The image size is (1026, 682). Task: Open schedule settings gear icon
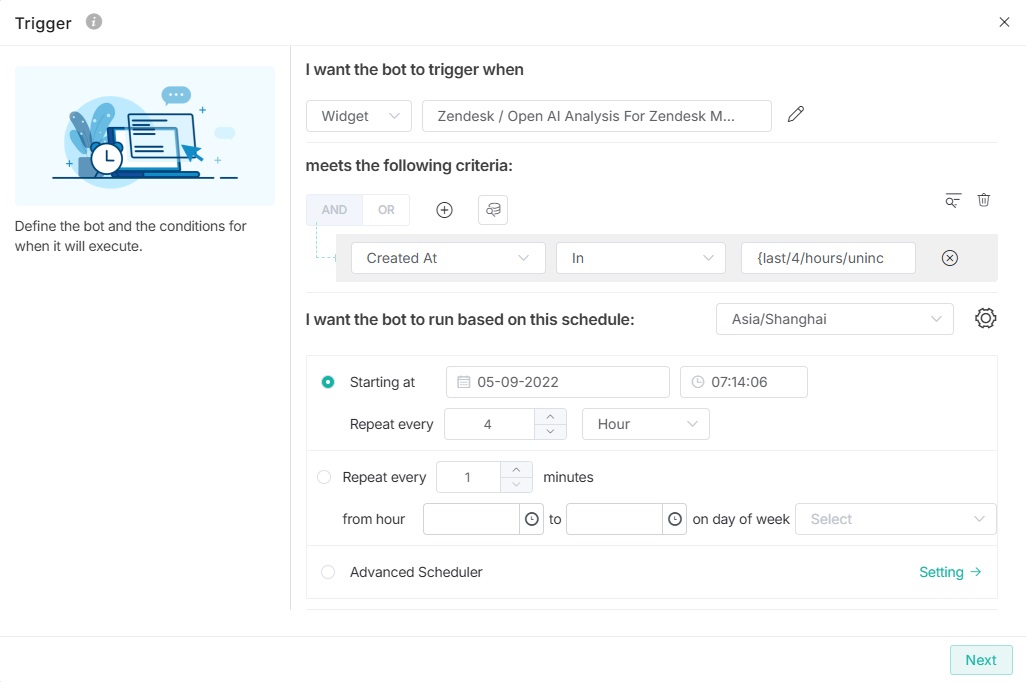(985, 319)
